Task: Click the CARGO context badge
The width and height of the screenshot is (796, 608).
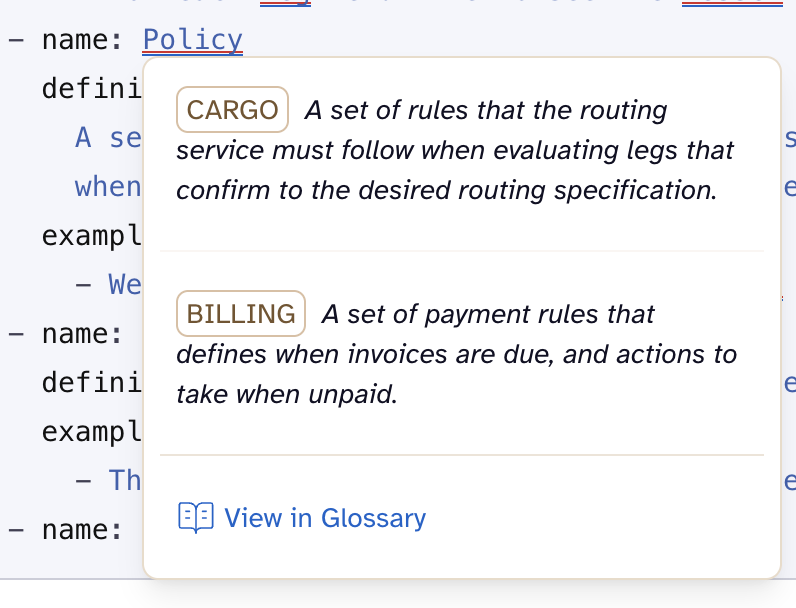Action: (x=232, y=110)
